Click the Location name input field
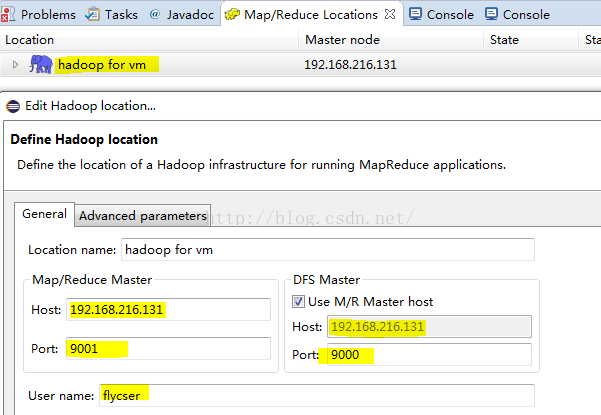Viewport: 601px width, 415px height. pyautogui.click(x=328, y=249)
